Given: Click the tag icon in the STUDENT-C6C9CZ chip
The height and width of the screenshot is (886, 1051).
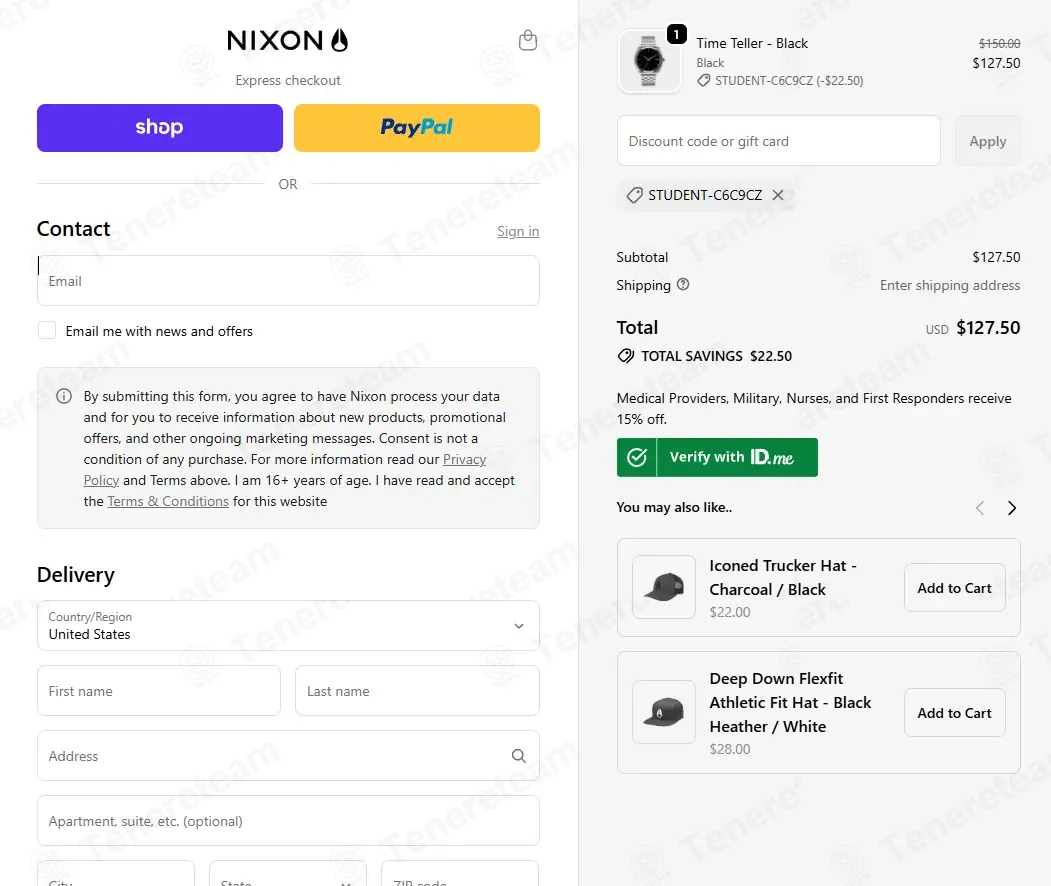Looking at the screenshot, I should click(634, 195).
